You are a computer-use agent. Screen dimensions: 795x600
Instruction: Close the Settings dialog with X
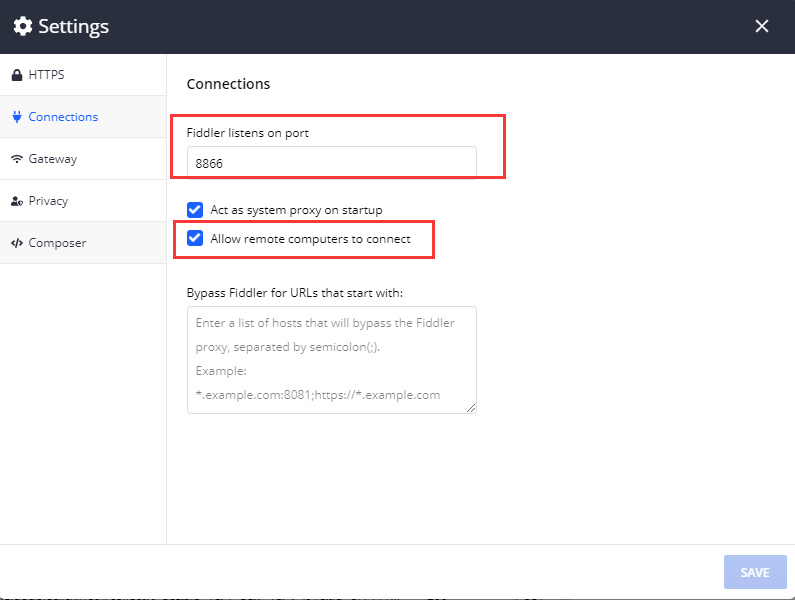pos(762,26)
